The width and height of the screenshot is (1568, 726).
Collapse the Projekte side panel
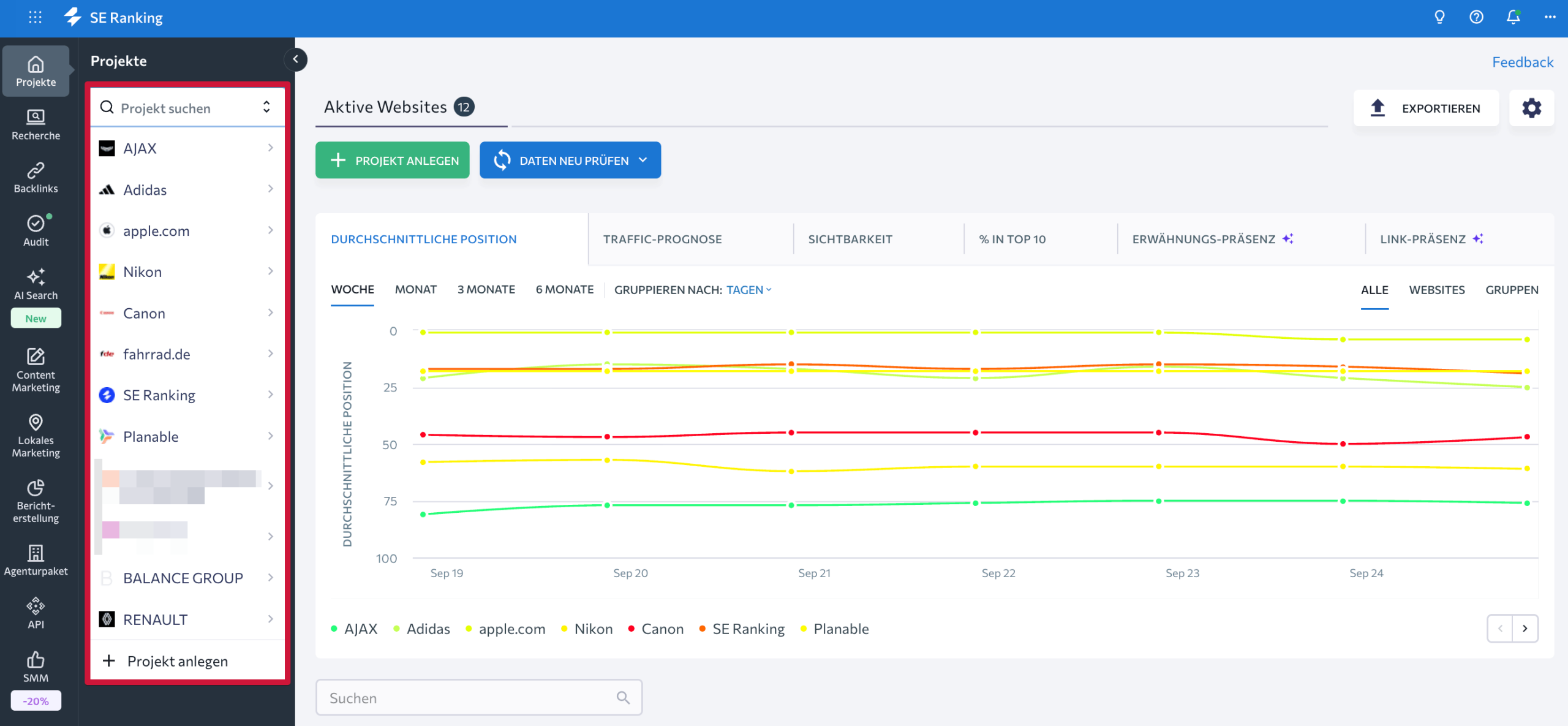click(x=296, y=59)
